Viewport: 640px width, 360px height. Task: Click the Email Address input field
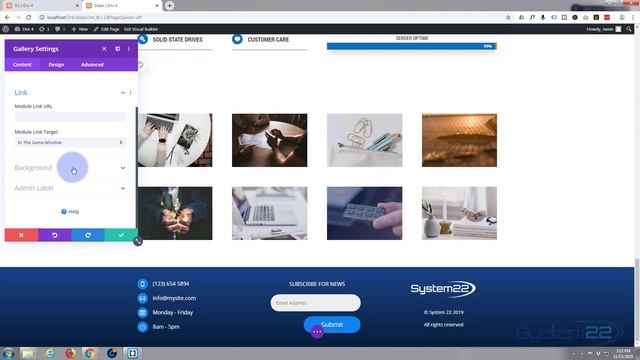316,303
